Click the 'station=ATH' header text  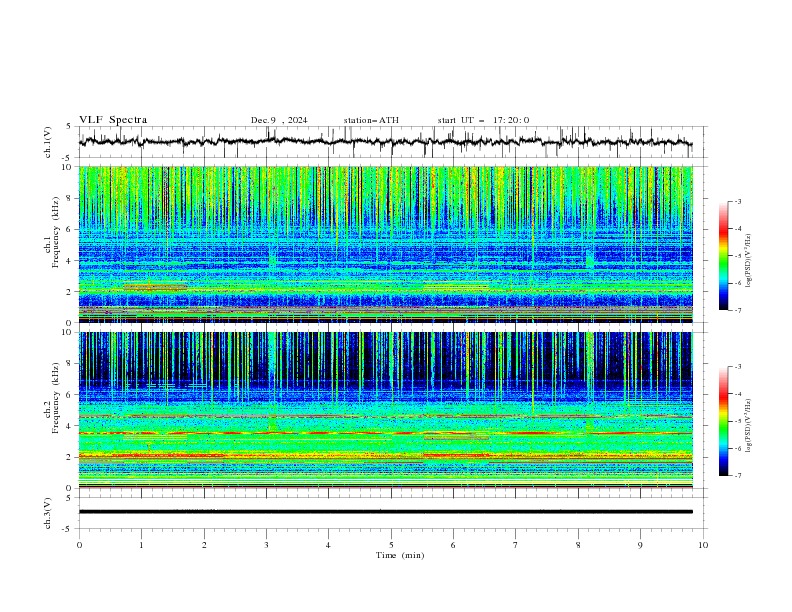pyautogui.click(x=371, y=120)
